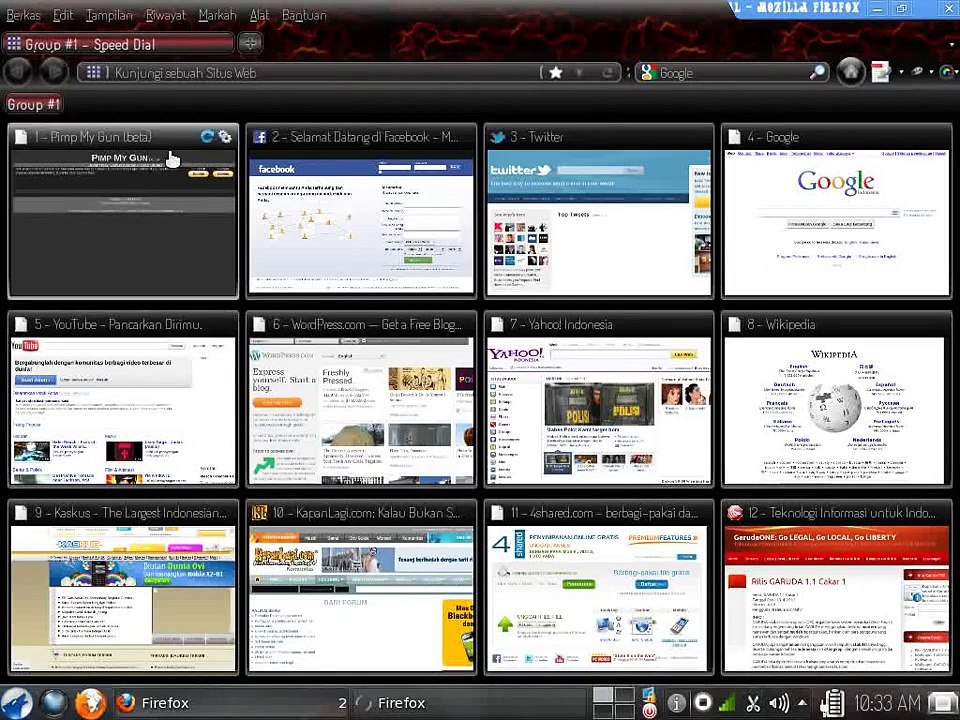The width and height of the screenshot is (960, 720).
Task: Open the network signal tray icon
Action: pyautogui.click(x=727, y=703)
